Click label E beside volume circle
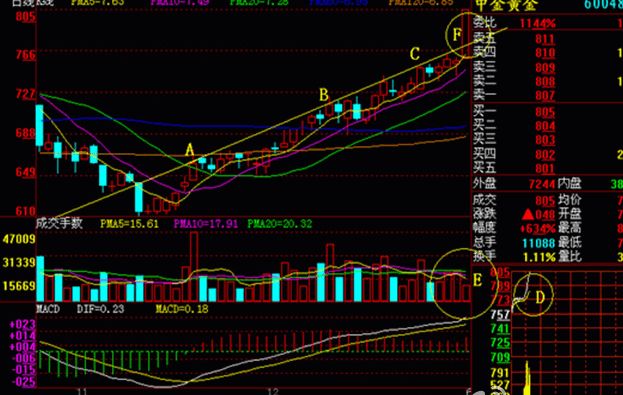 click(x=478, y=280)
